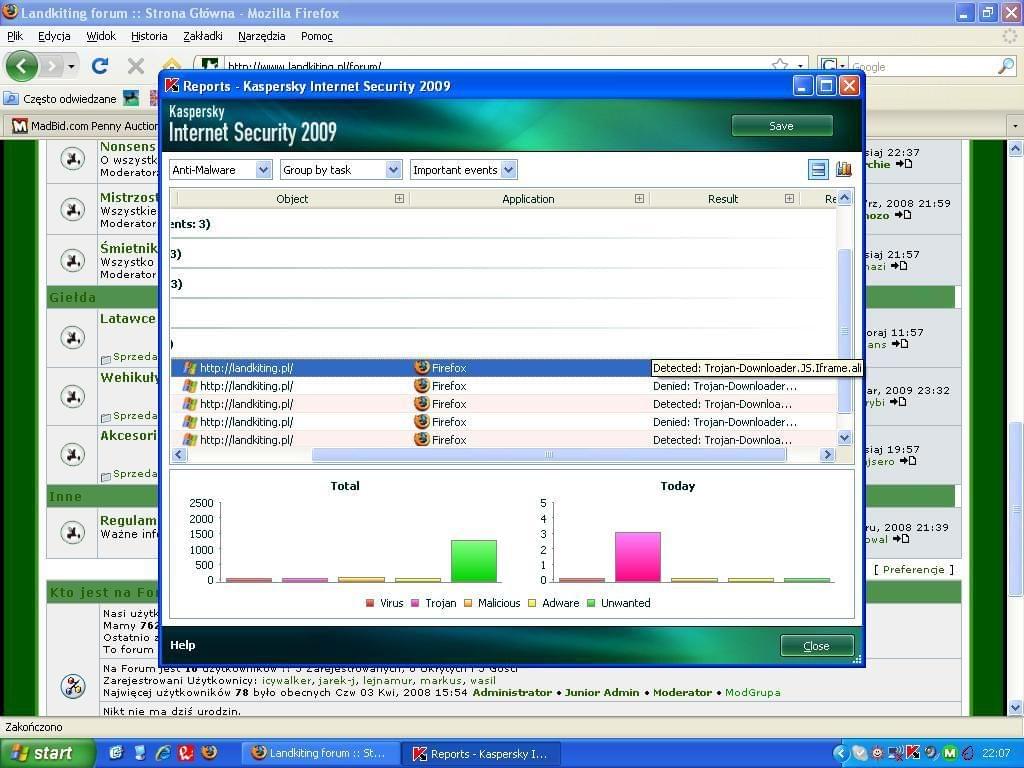This screenshot has width=1024, height=768.
Task: Click last-post arrow icon at time 19:57
Action: (x=908, y=460)
